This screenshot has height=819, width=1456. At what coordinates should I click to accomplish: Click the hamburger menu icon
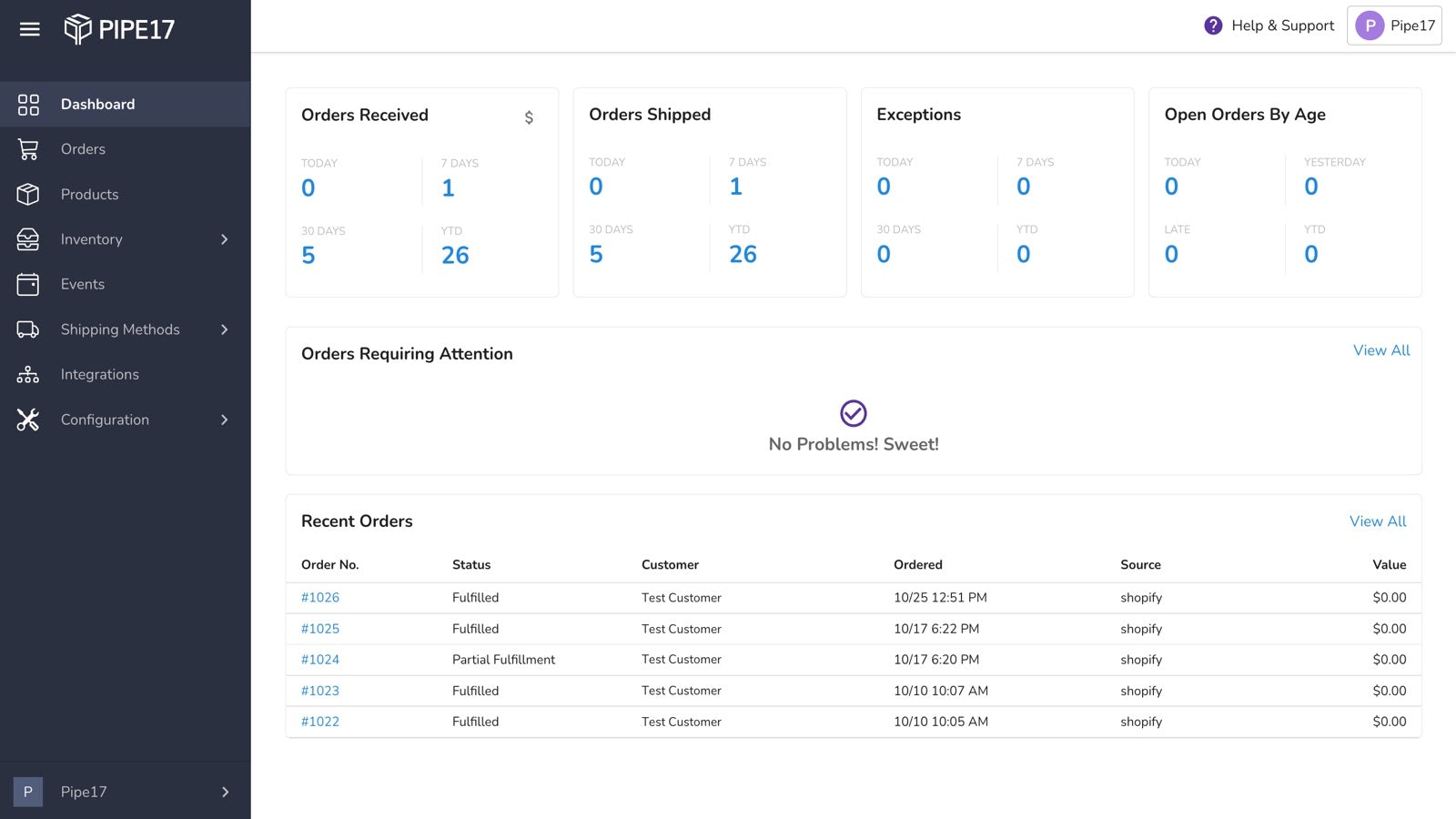(x=30, y=29)
